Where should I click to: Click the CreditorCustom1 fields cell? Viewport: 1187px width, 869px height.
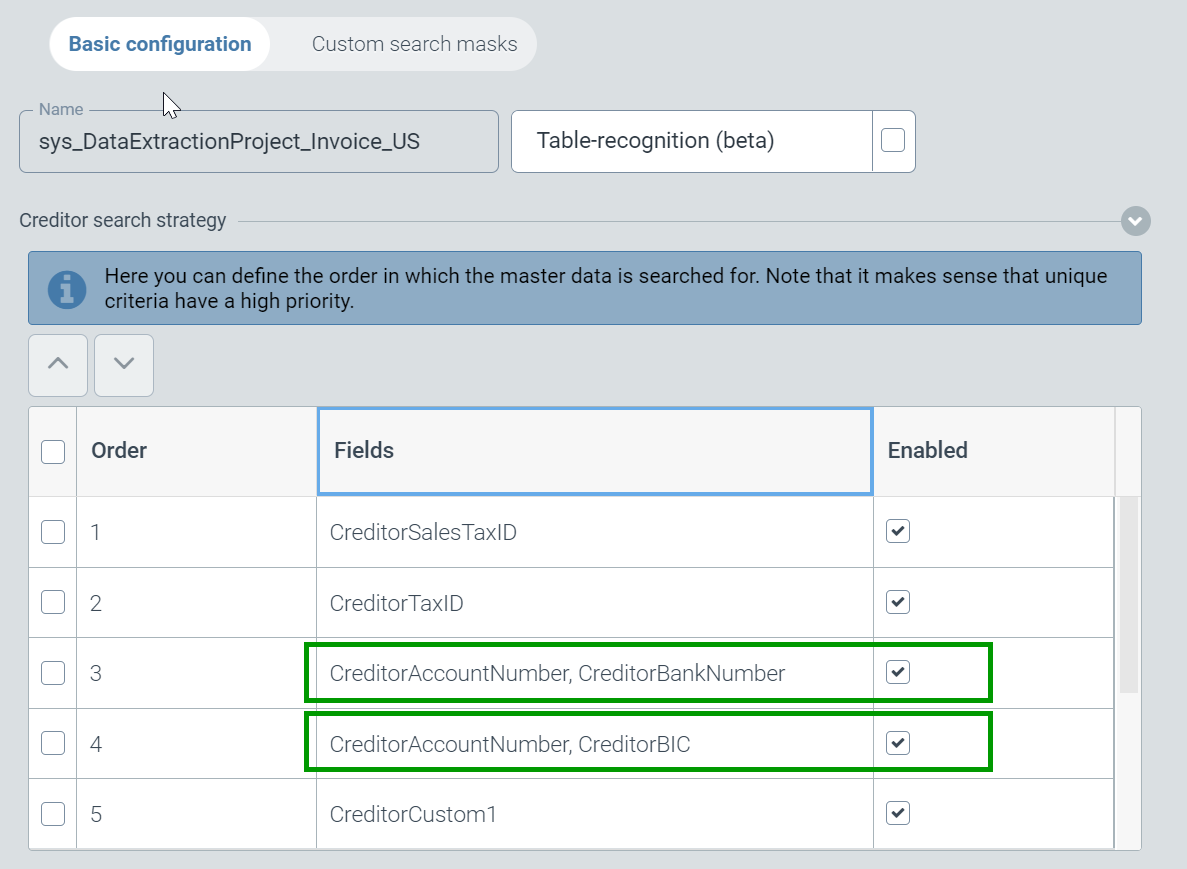pyautogui.click(x=413, y=814)
